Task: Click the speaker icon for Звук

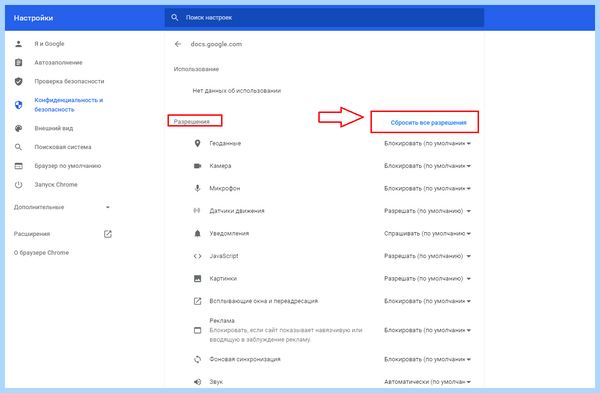Action: [197, 382]
